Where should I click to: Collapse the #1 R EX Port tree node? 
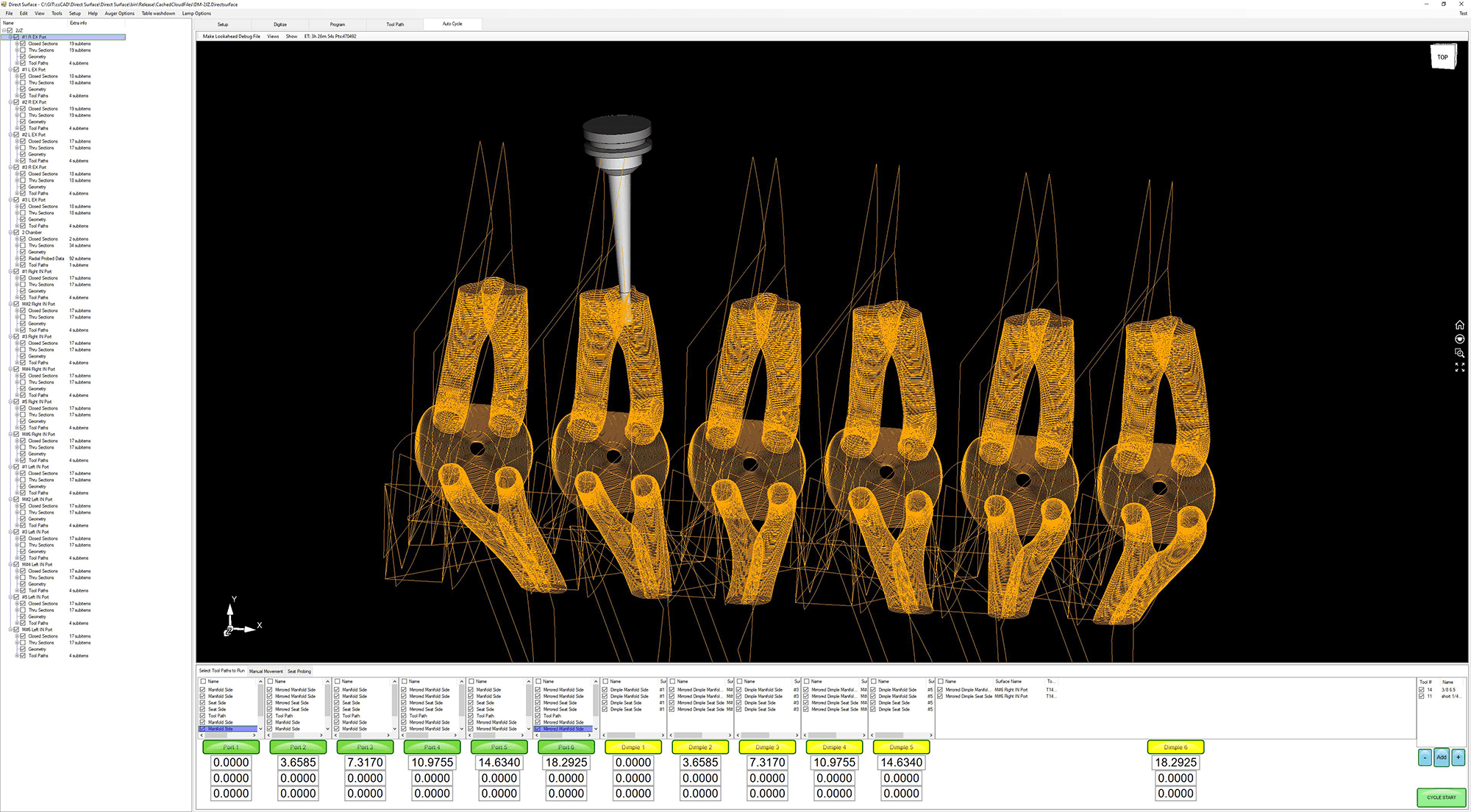pyautogui.click(x=10, y=37)
